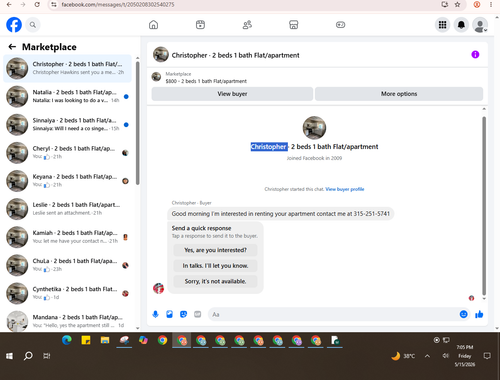Open the Reels video icon

click(200, 25)
